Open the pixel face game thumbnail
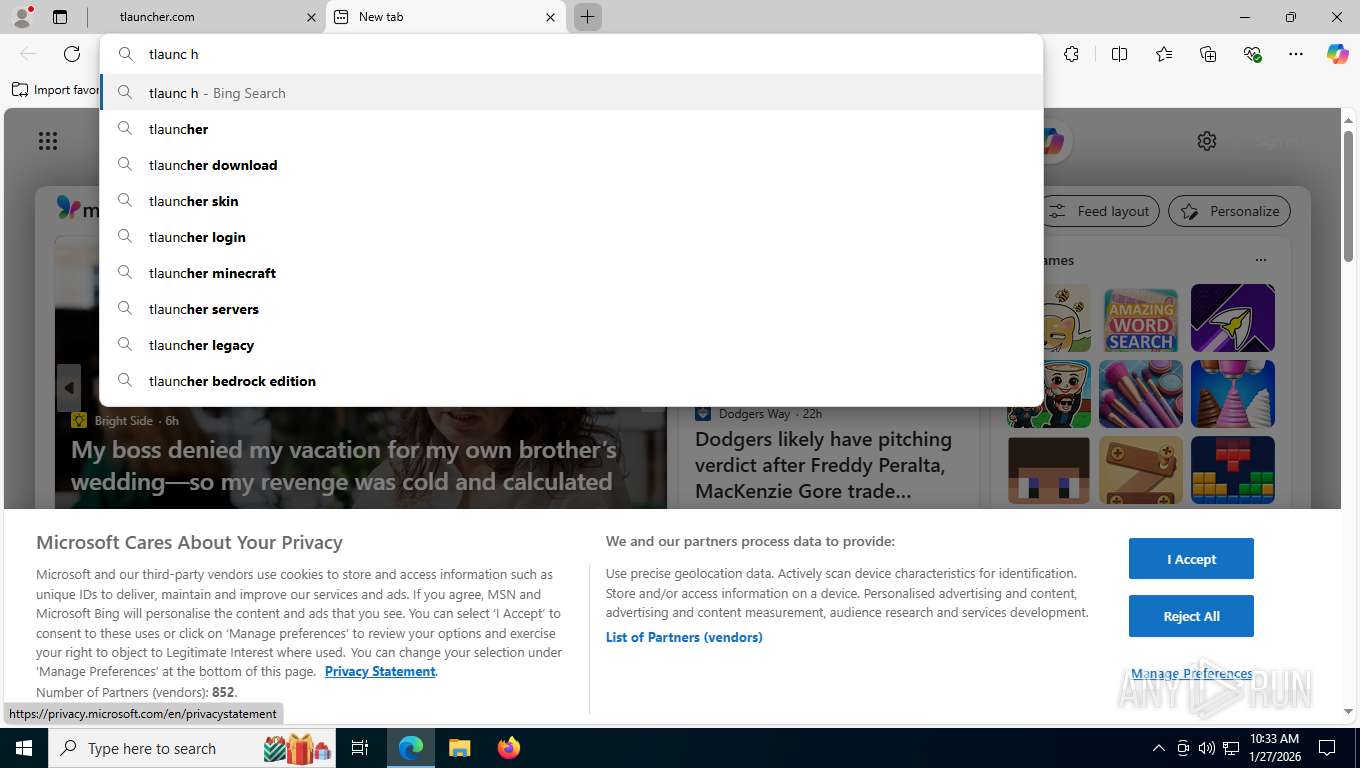This screenshot has width=1360, height=768. 1049,470
